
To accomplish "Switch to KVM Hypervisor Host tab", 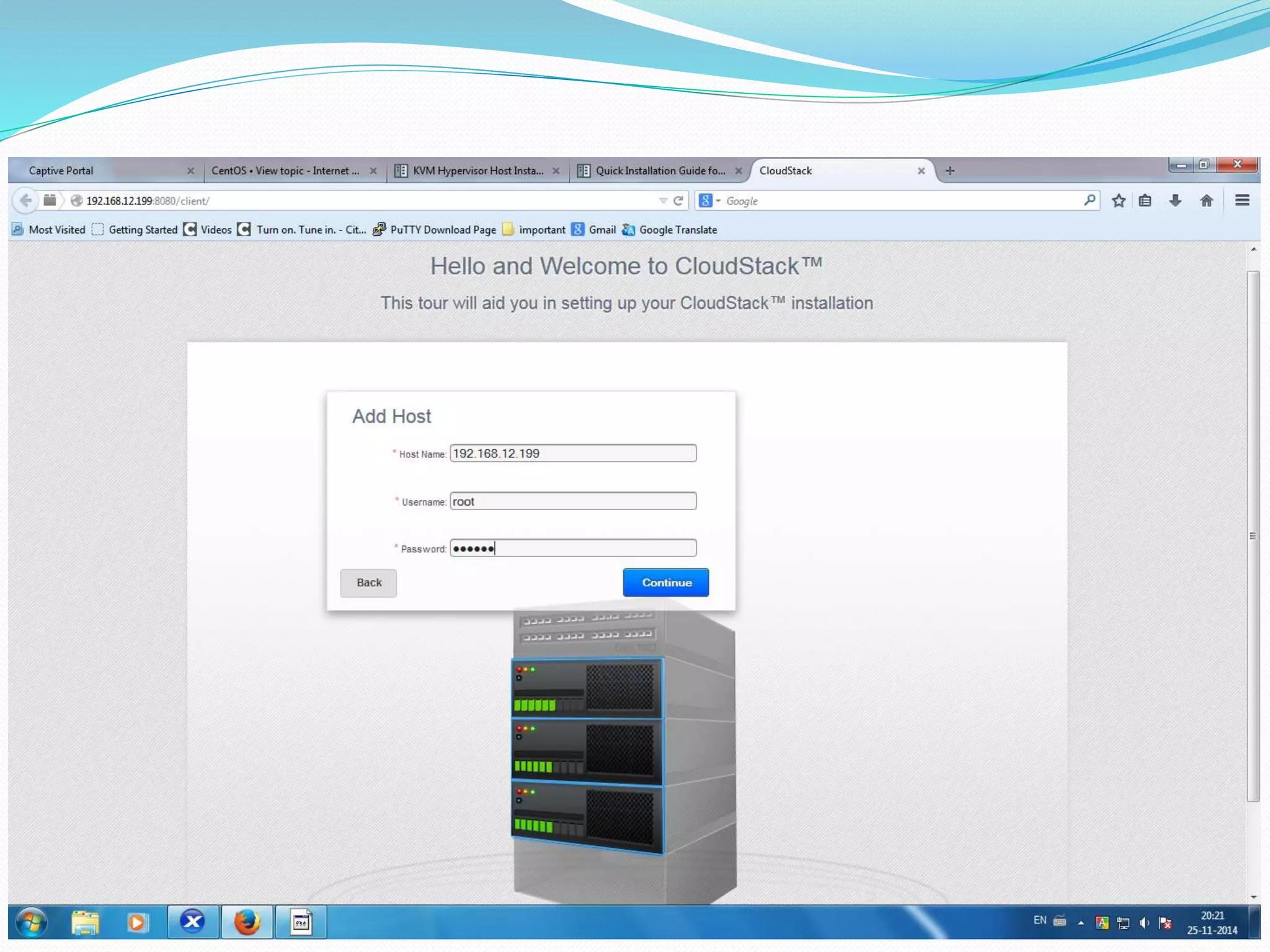I will (477, 170).
